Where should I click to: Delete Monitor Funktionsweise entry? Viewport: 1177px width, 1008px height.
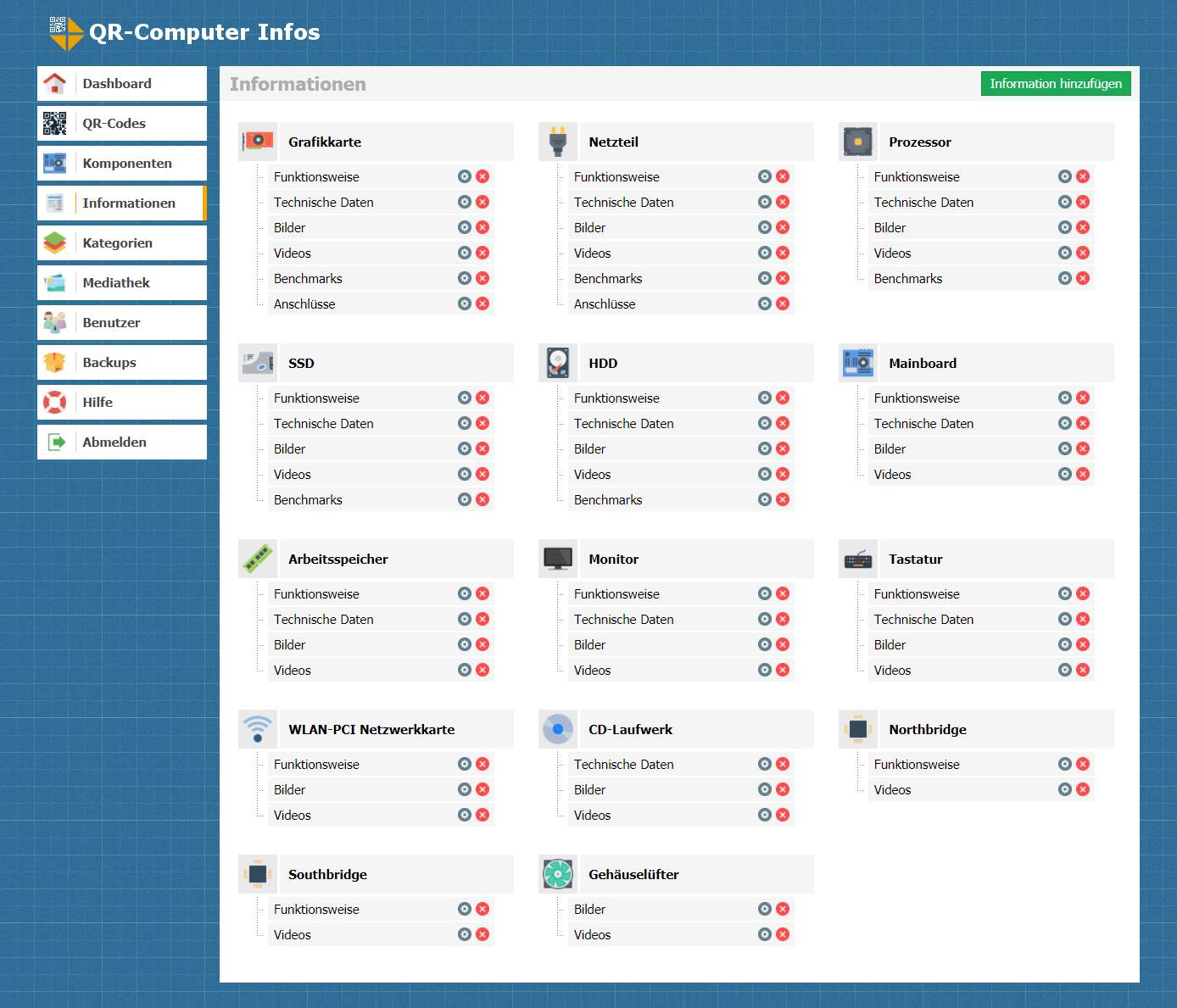click(x=783, y=593)
